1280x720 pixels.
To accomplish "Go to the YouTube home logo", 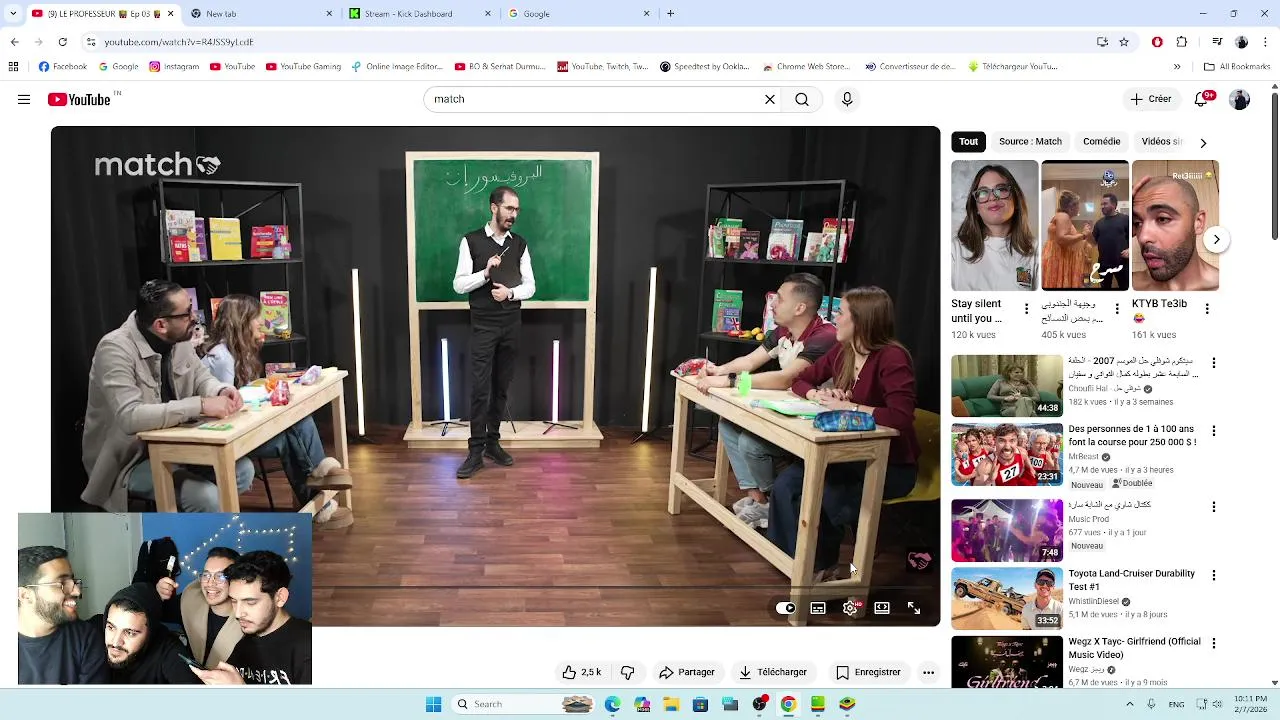I will coord(79,99).
